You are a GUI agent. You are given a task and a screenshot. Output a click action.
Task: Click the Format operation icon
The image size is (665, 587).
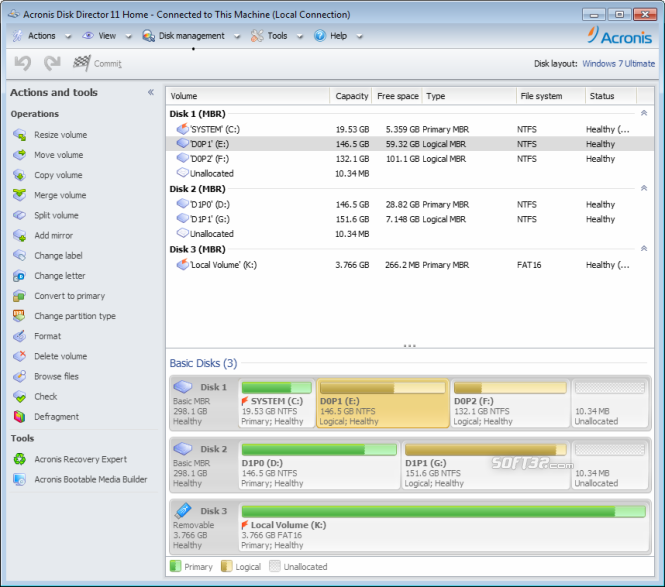pos(20,336)
